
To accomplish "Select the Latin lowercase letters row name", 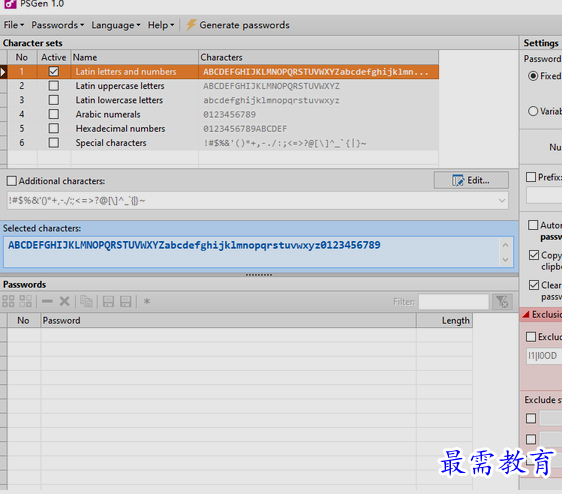I will coord(119,100).
